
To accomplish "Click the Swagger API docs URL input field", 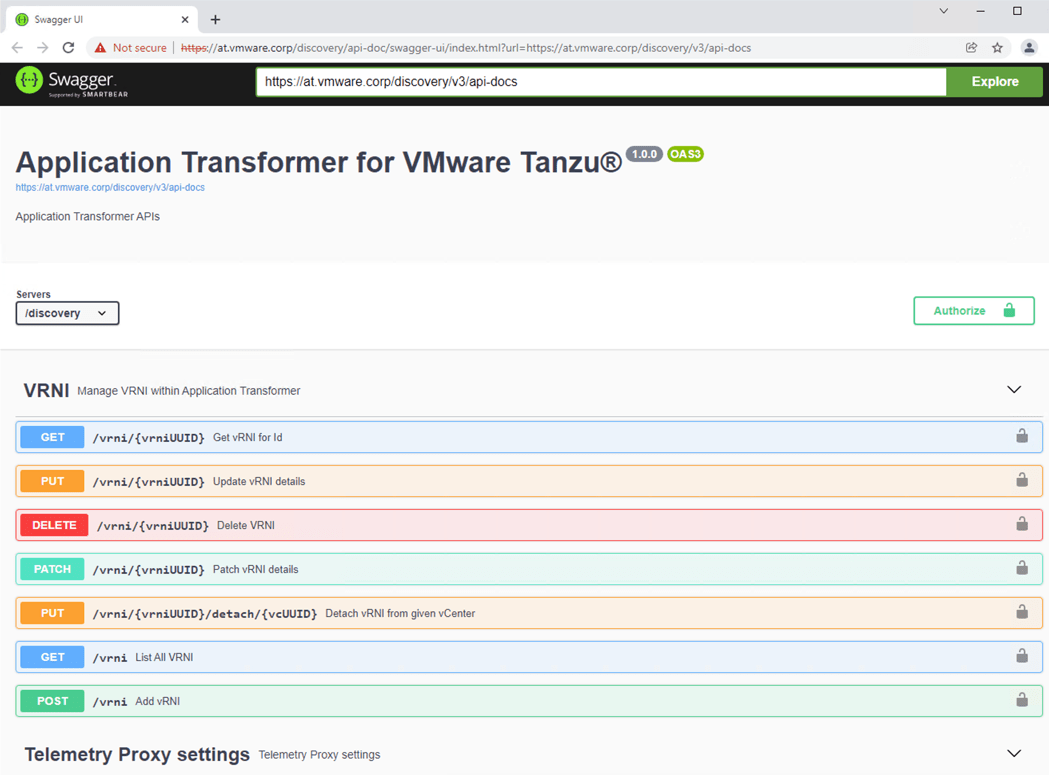I will tap(600, 82).
